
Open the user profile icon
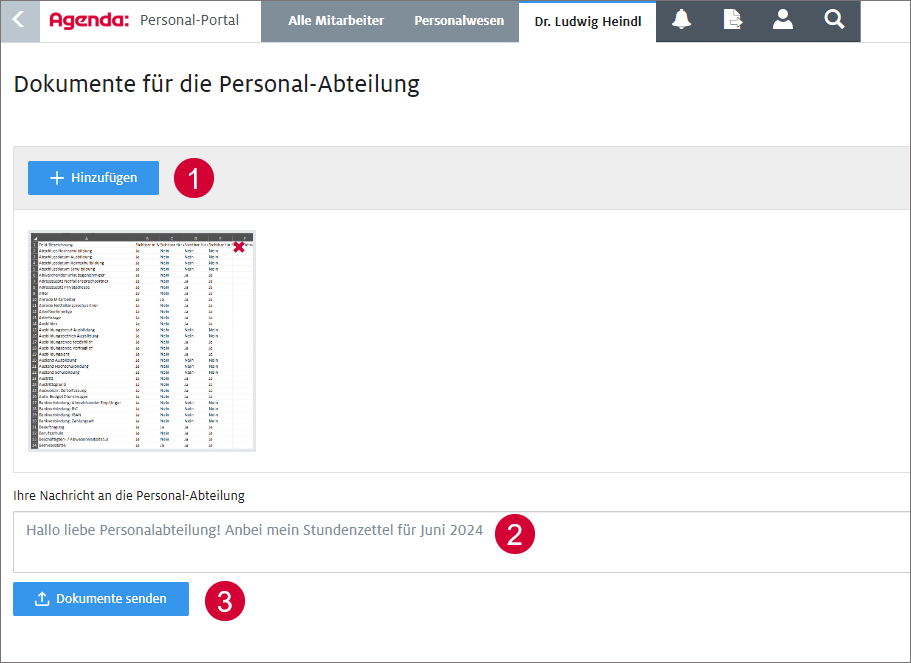(x=783, y=20)
